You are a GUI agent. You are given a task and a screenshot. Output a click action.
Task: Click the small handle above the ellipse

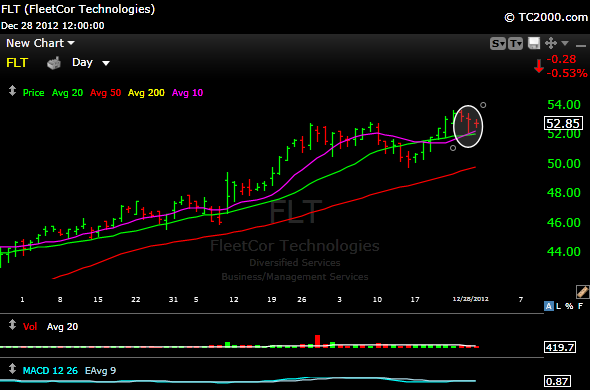click(x=483, y=105)
